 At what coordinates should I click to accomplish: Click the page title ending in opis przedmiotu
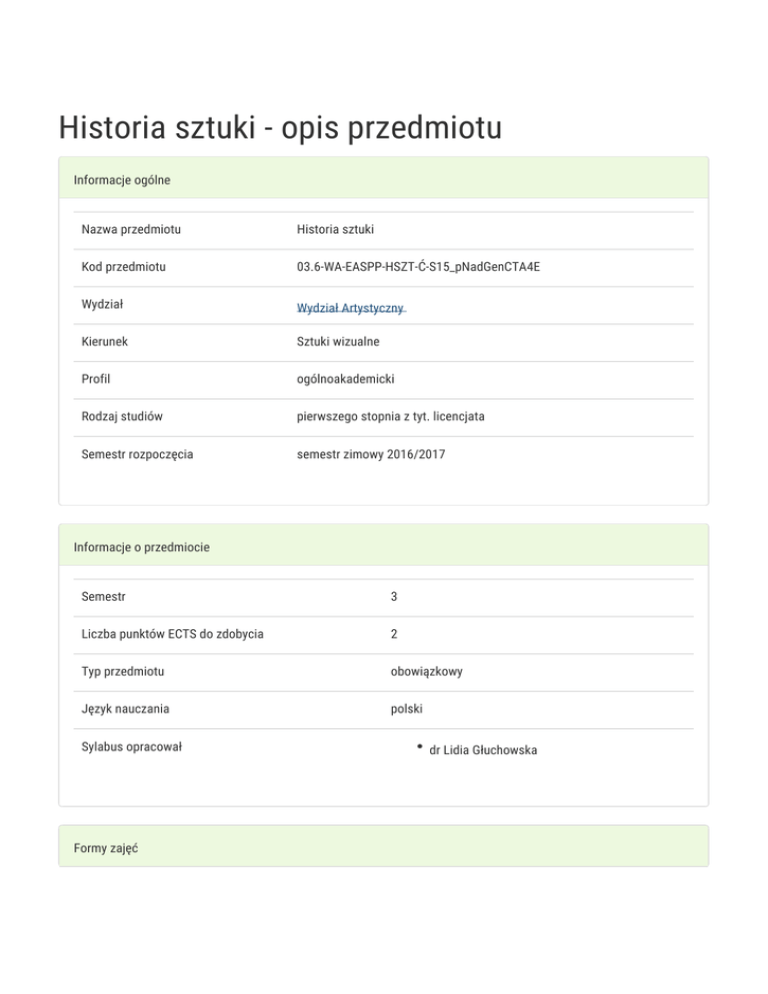280,128
